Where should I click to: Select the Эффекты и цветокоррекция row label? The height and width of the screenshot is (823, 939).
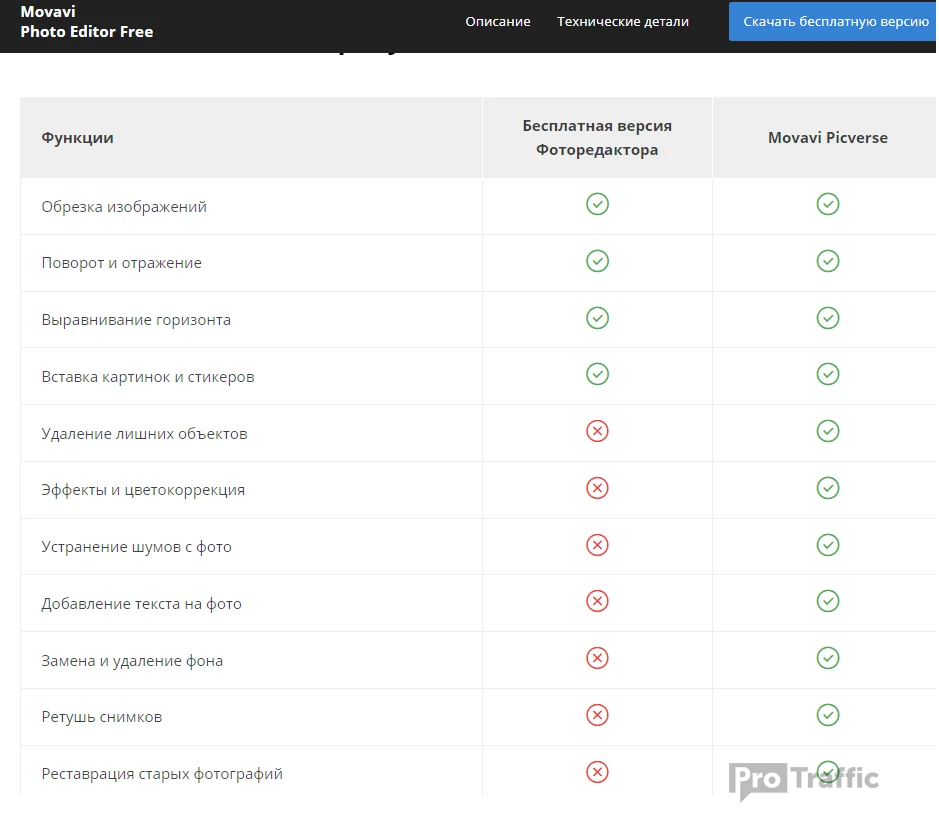point(143,490)
